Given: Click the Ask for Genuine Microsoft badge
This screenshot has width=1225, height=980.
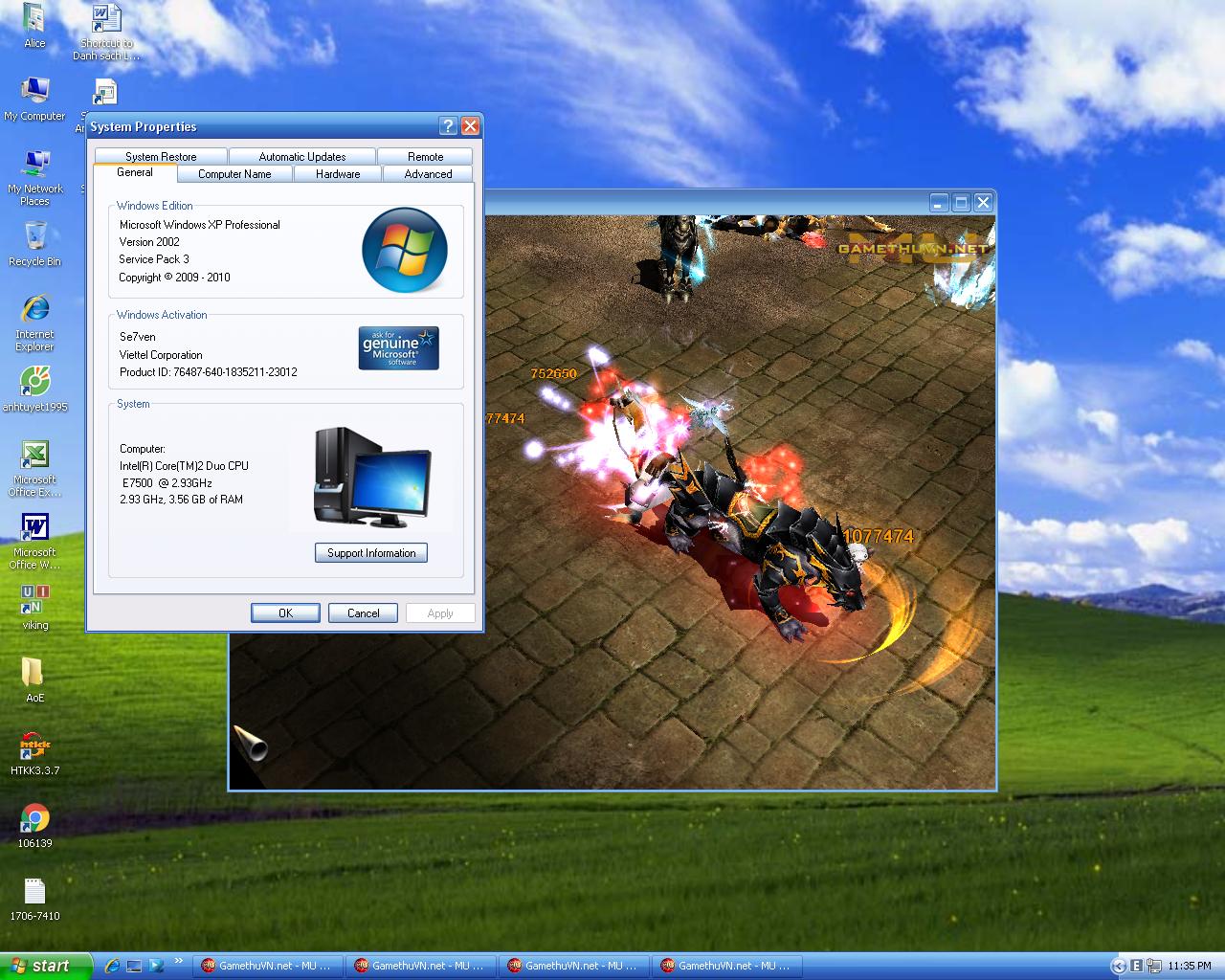Looking at the screenshot, I should click(x=399, y=348).
